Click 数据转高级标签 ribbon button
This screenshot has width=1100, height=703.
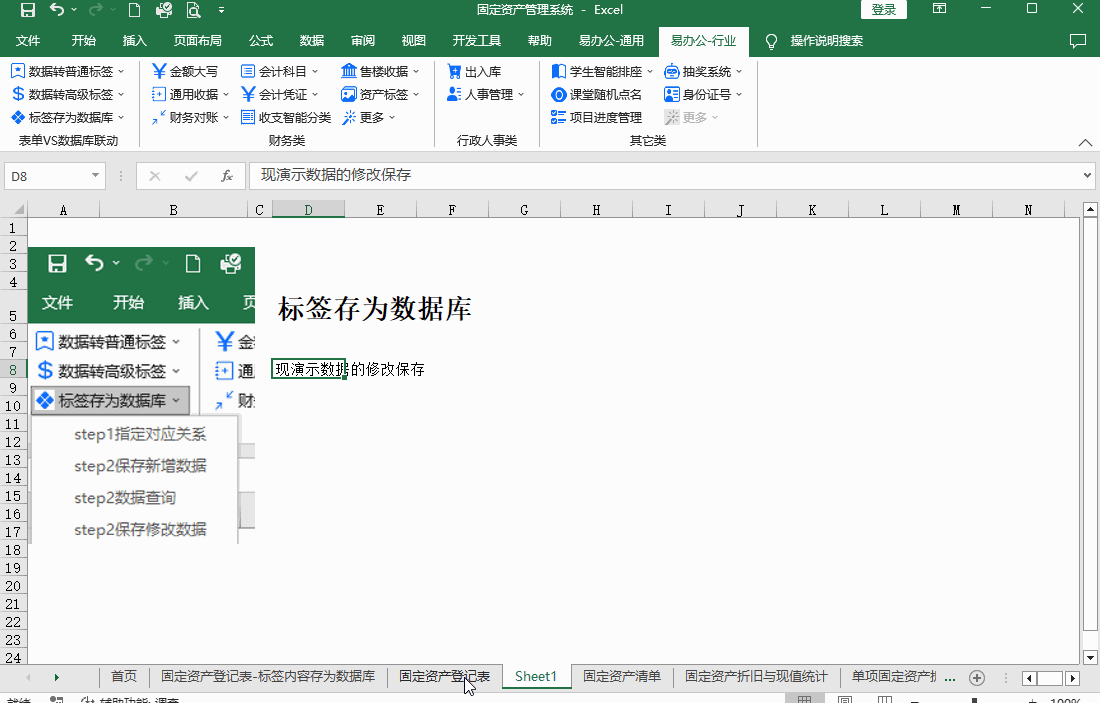67,94
